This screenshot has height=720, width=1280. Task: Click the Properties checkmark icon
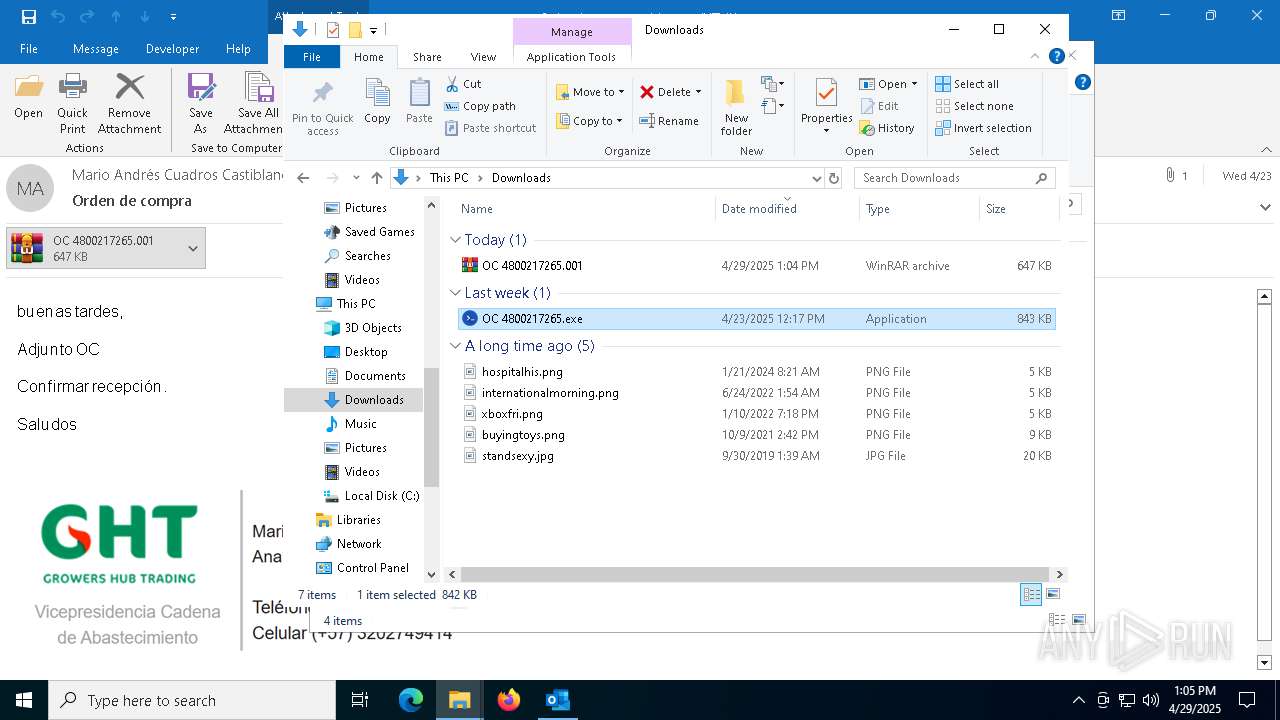click(x=826, y=94)
